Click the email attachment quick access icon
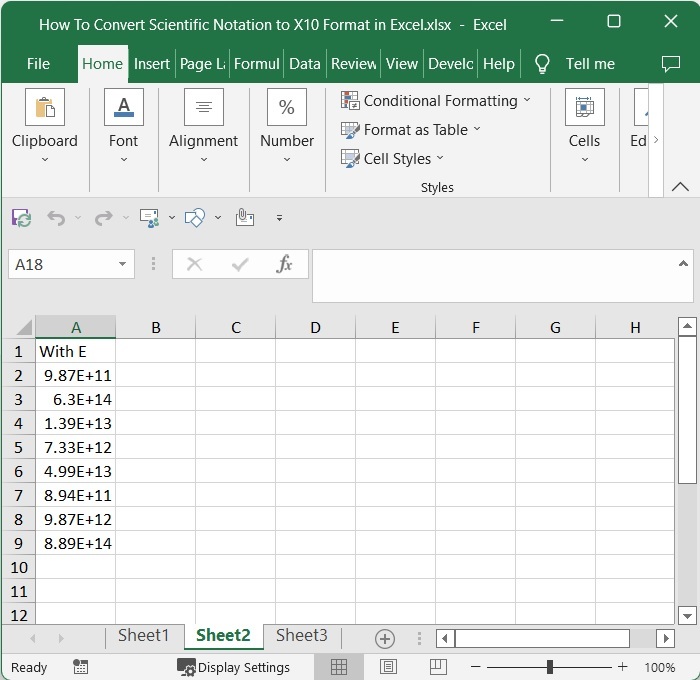Image resolution: width=700 pixels, height=680 pixels. pyautogui.click(x=244, y=217)
